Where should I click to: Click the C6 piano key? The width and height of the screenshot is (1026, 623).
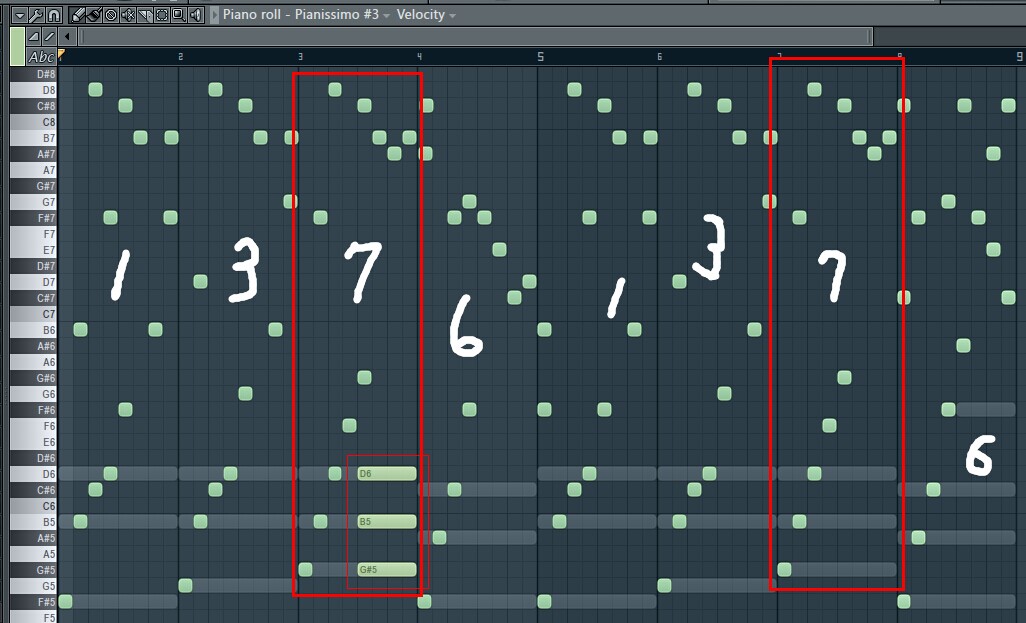tap(34, 506)
